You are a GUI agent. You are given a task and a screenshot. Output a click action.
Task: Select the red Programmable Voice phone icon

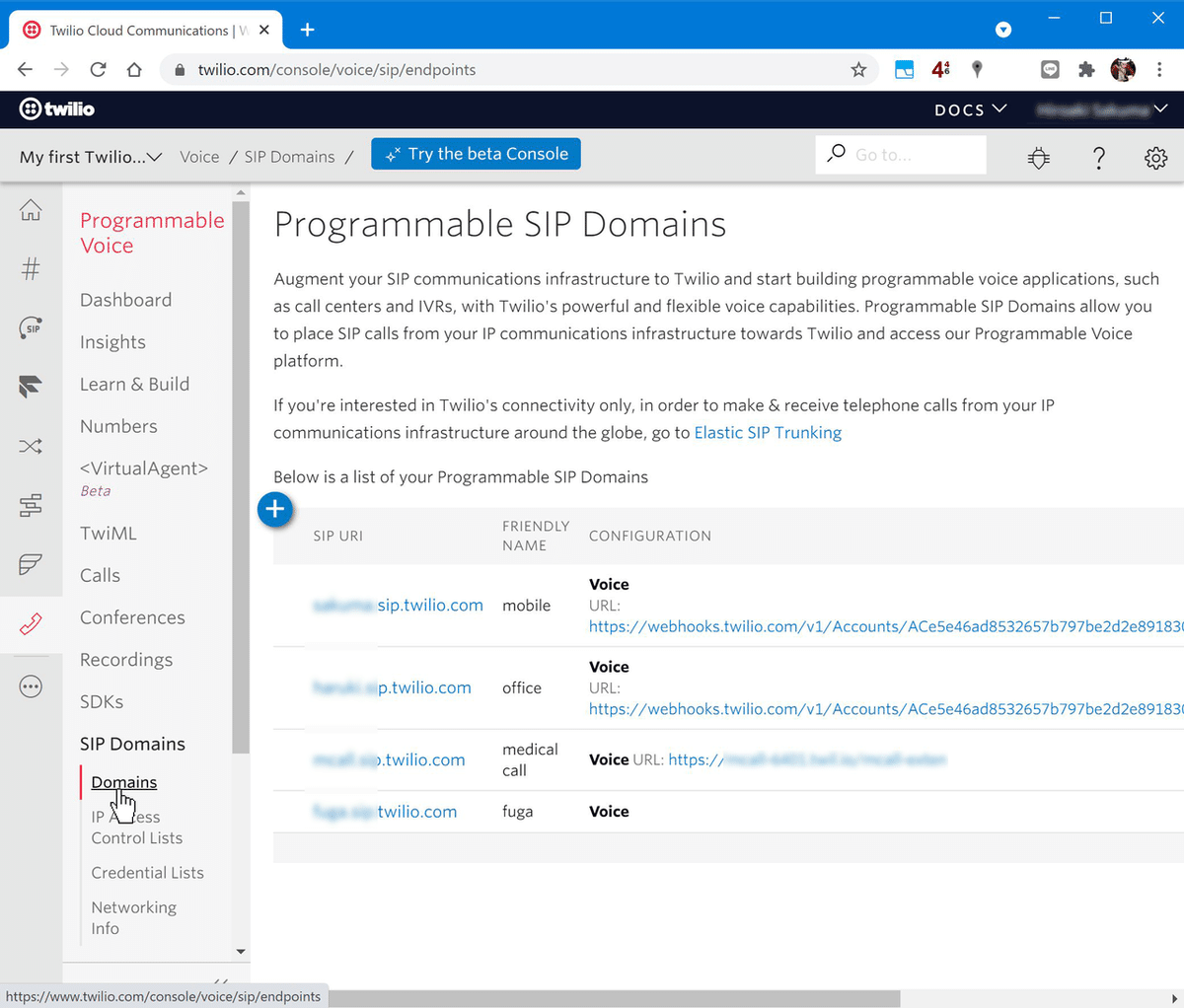point(31,623)
